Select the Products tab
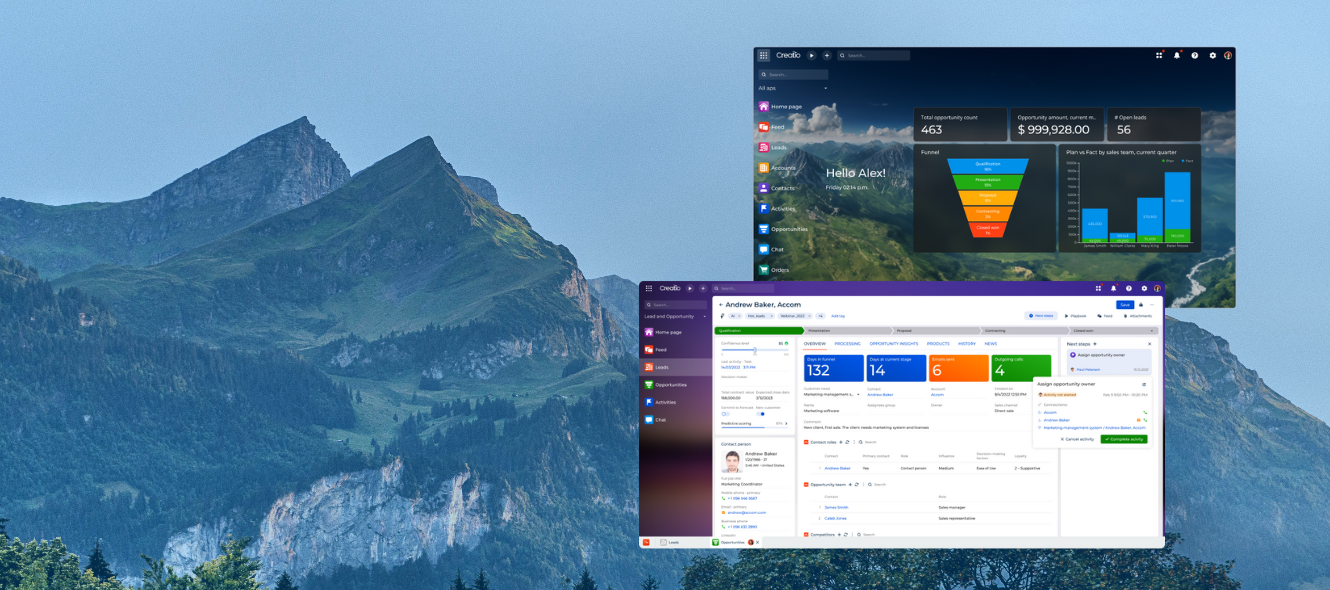The height and width of the screenshot is (590, 1330). [938, 343]
